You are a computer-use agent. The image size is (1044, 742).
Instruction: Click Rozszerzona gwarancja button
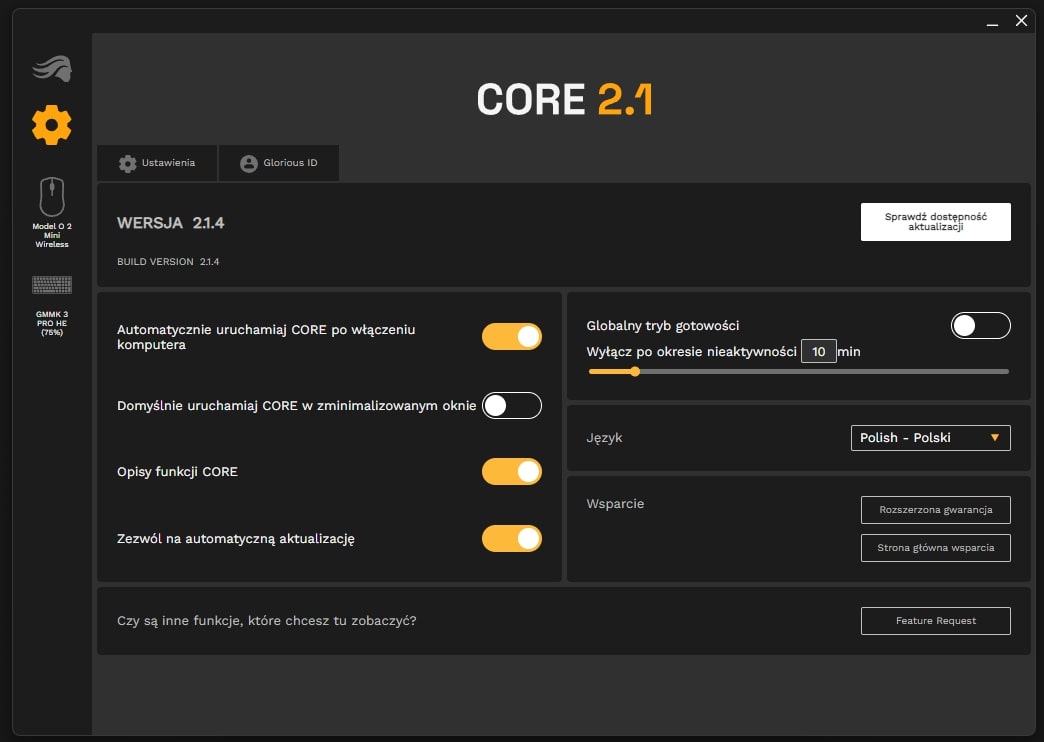pos(935,510)
